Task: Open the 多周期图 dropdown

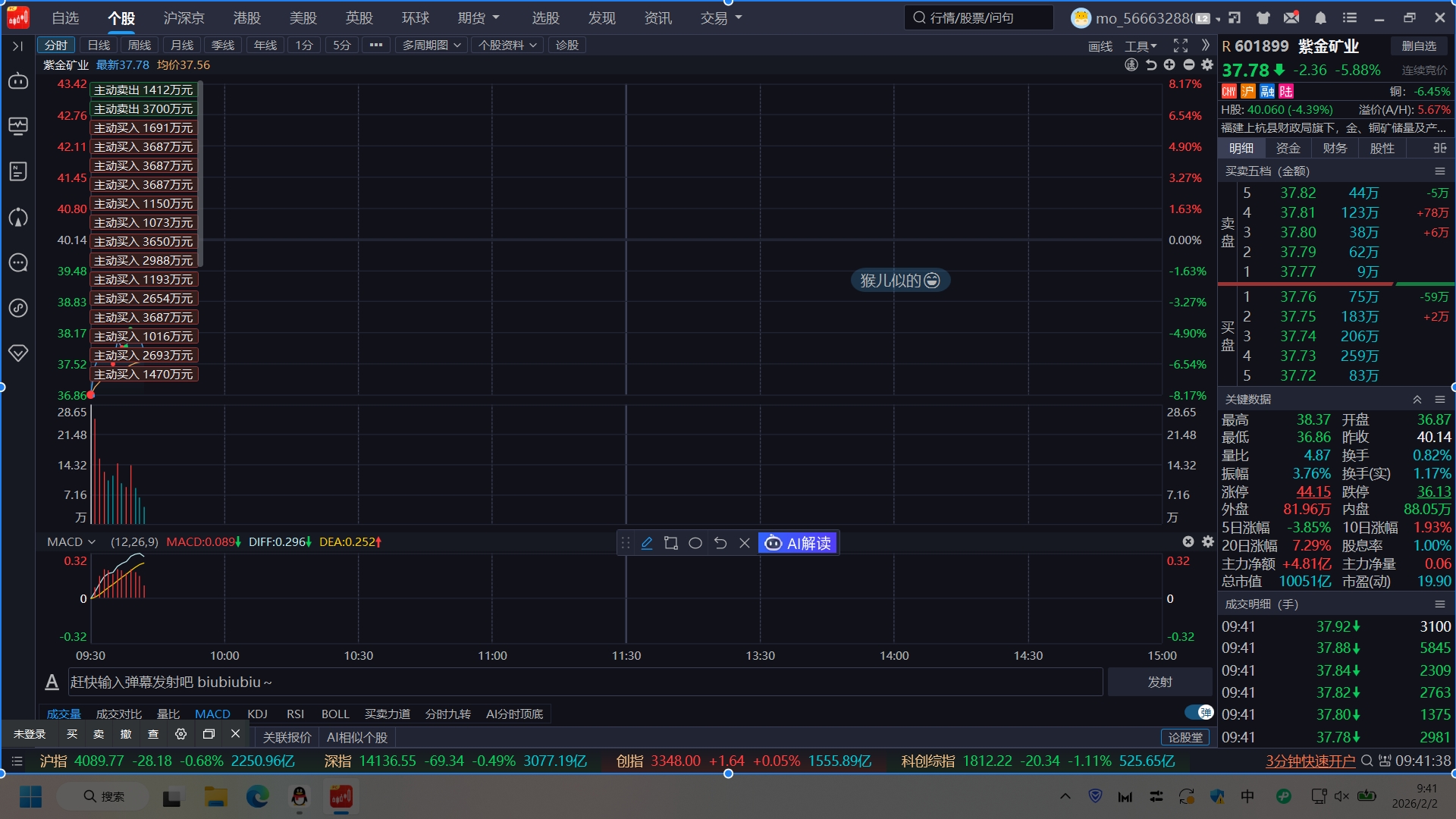Action: click(431, 45)
